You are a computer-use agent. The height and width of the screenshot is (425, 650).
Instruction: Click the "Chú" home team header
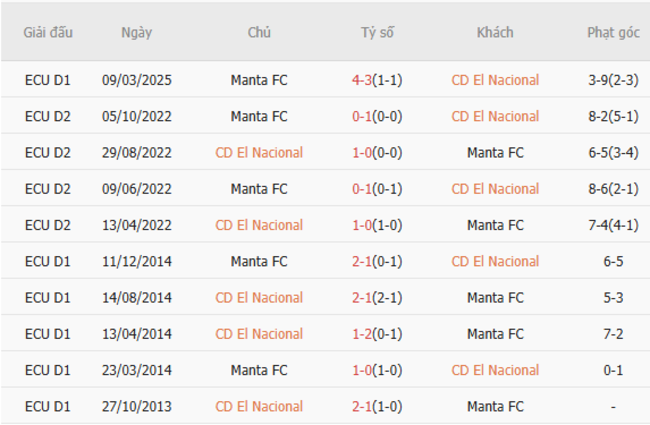[x=259, y=32]
